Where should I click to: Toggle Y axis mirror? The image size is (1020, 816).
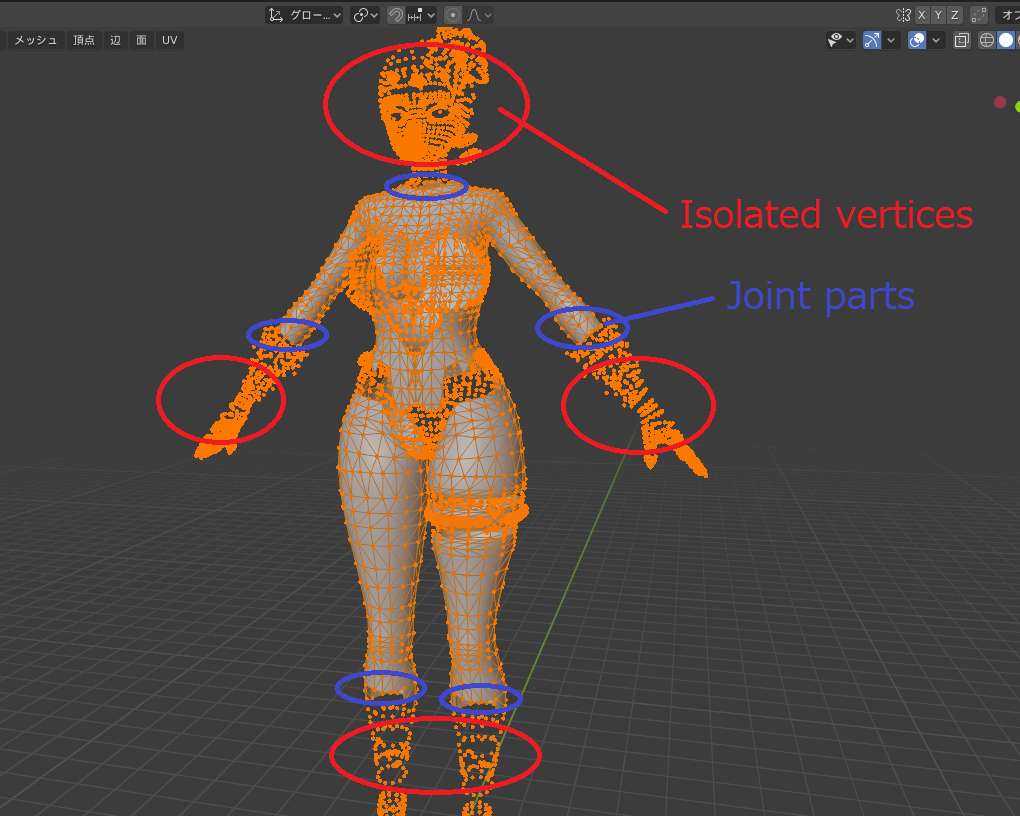point(938,15)
